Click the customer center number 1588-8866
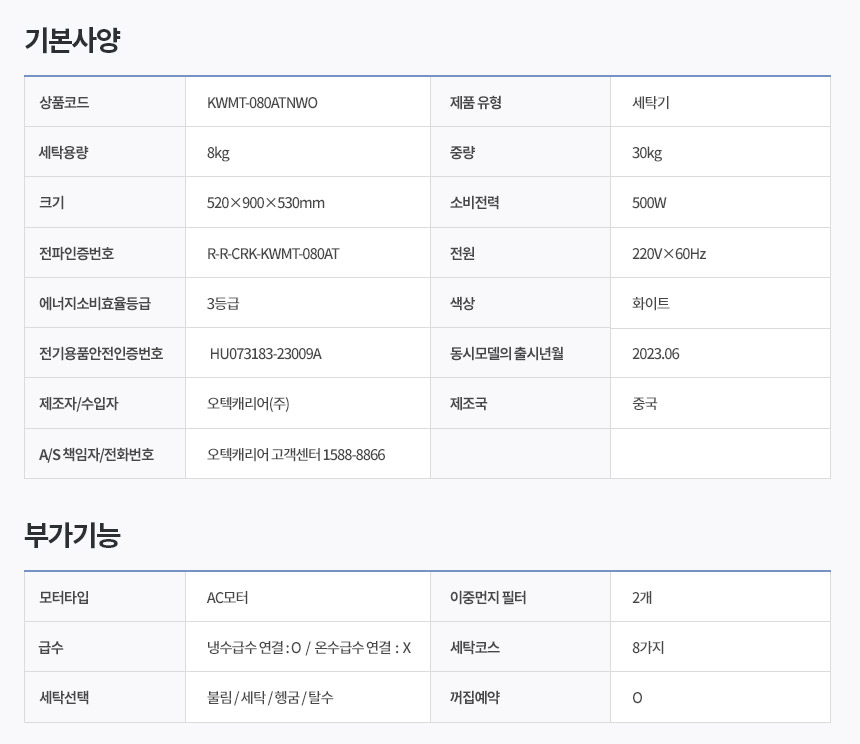Viewport: 860px width, 744px height. tap(354, 455)
